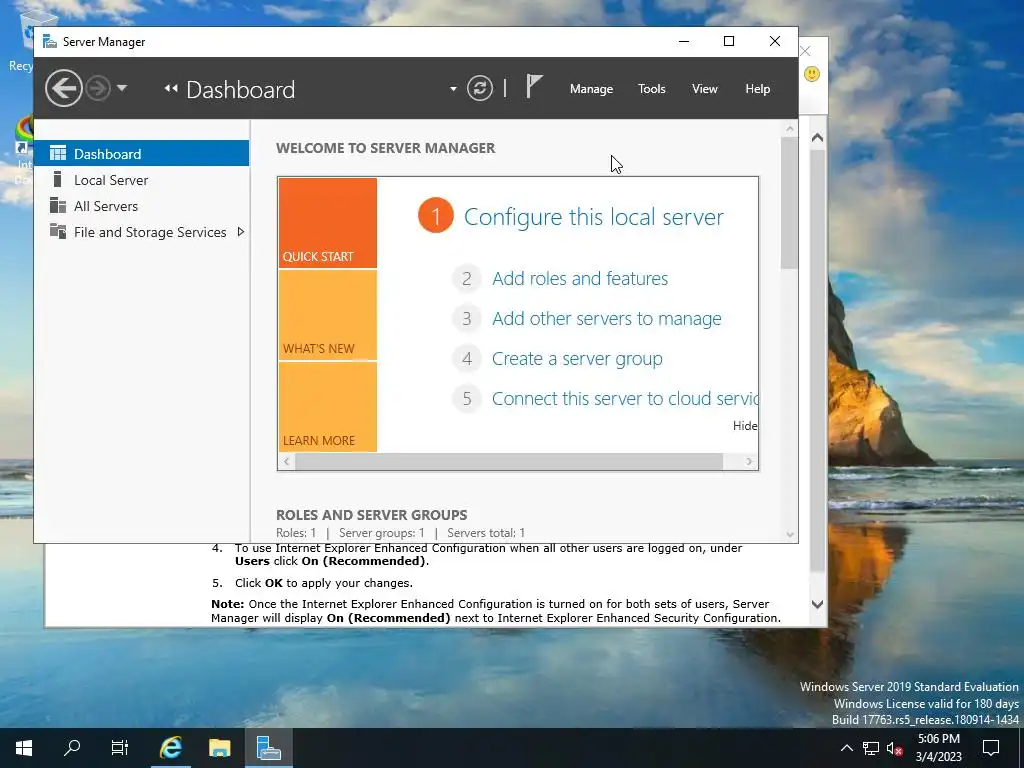Click the File and Storage Services icon
1024x768 pixels.
(x=58, y=231)
